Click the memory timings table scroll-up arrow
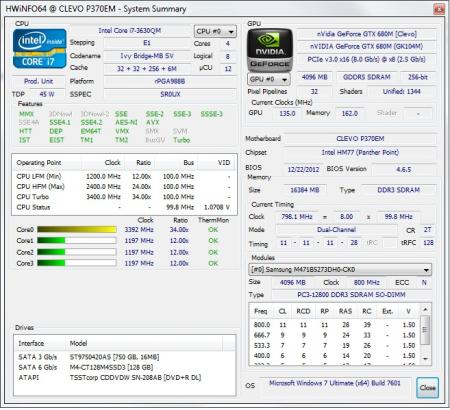 [x=425, y=309]
